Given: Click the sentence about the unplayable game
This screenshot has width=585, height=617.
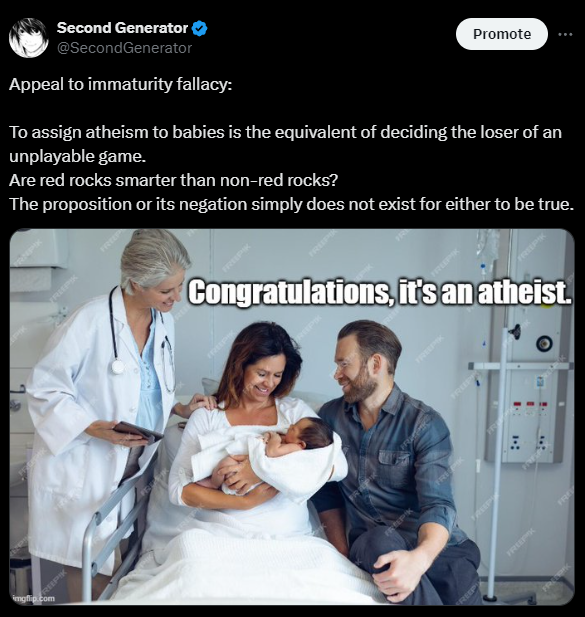Looking at the screenshot, I should [x=285, y=144].
